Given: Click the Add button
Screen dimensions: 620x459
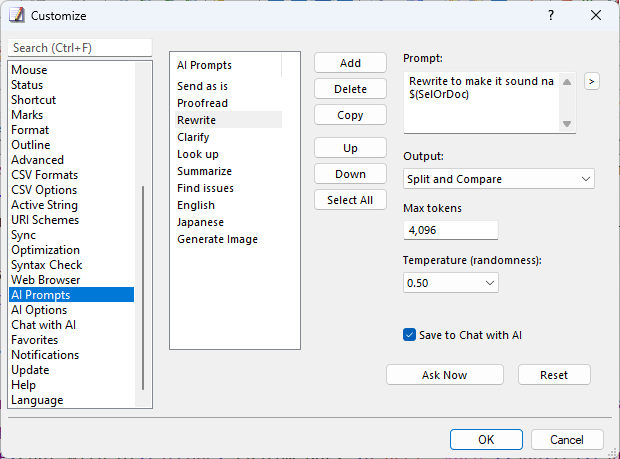Looking at the screenshot, I should (x=350, y=63).
